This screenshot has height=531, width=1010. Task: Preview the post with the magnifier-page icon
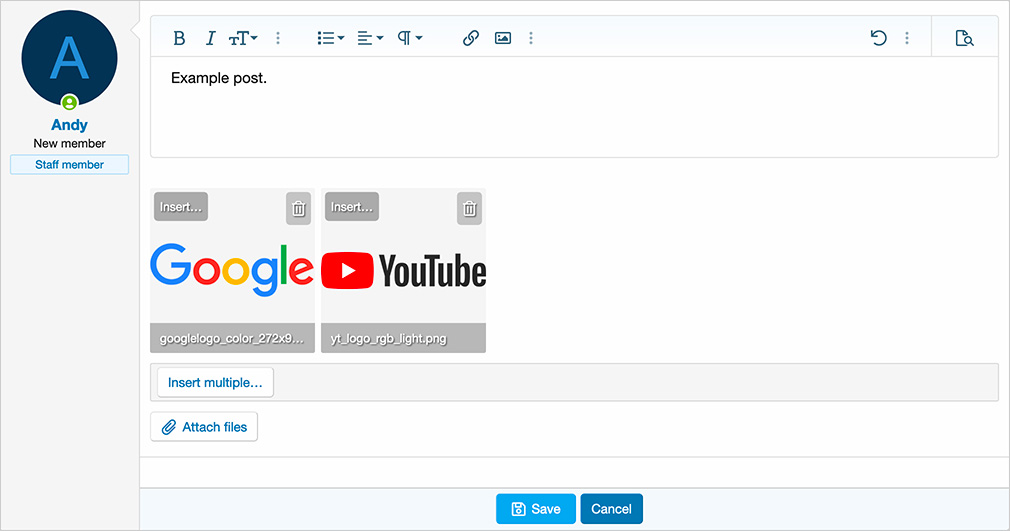[964, 39]
